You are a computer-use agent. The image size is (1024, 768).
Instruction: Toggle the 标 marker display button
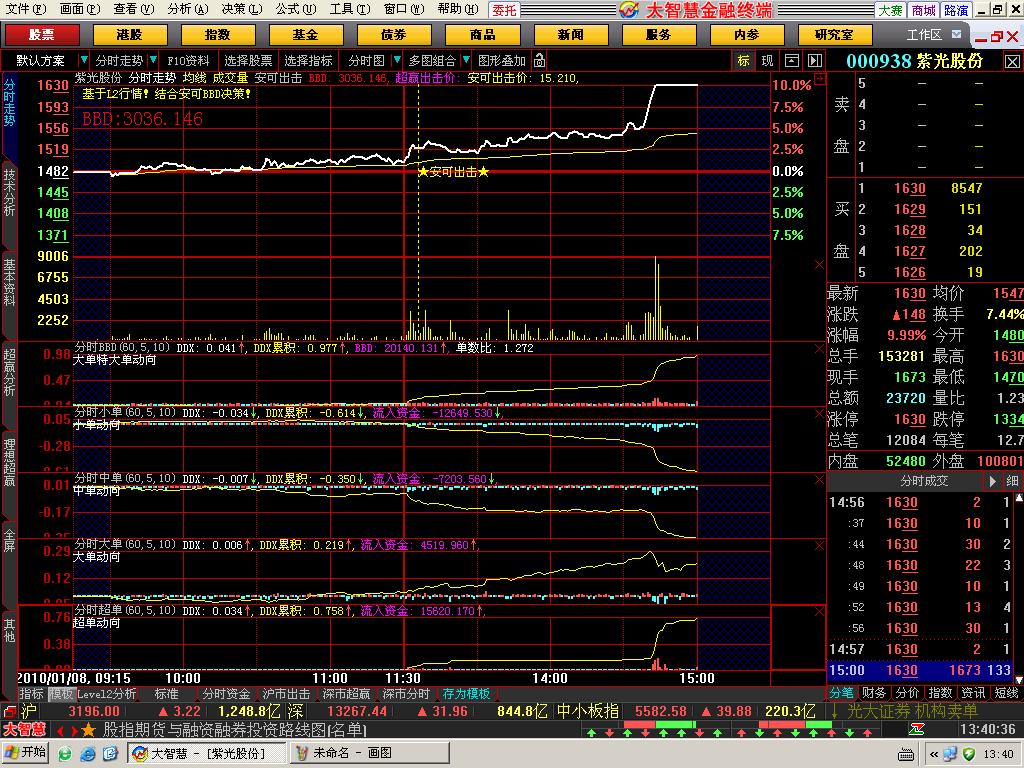click(743, 60)
